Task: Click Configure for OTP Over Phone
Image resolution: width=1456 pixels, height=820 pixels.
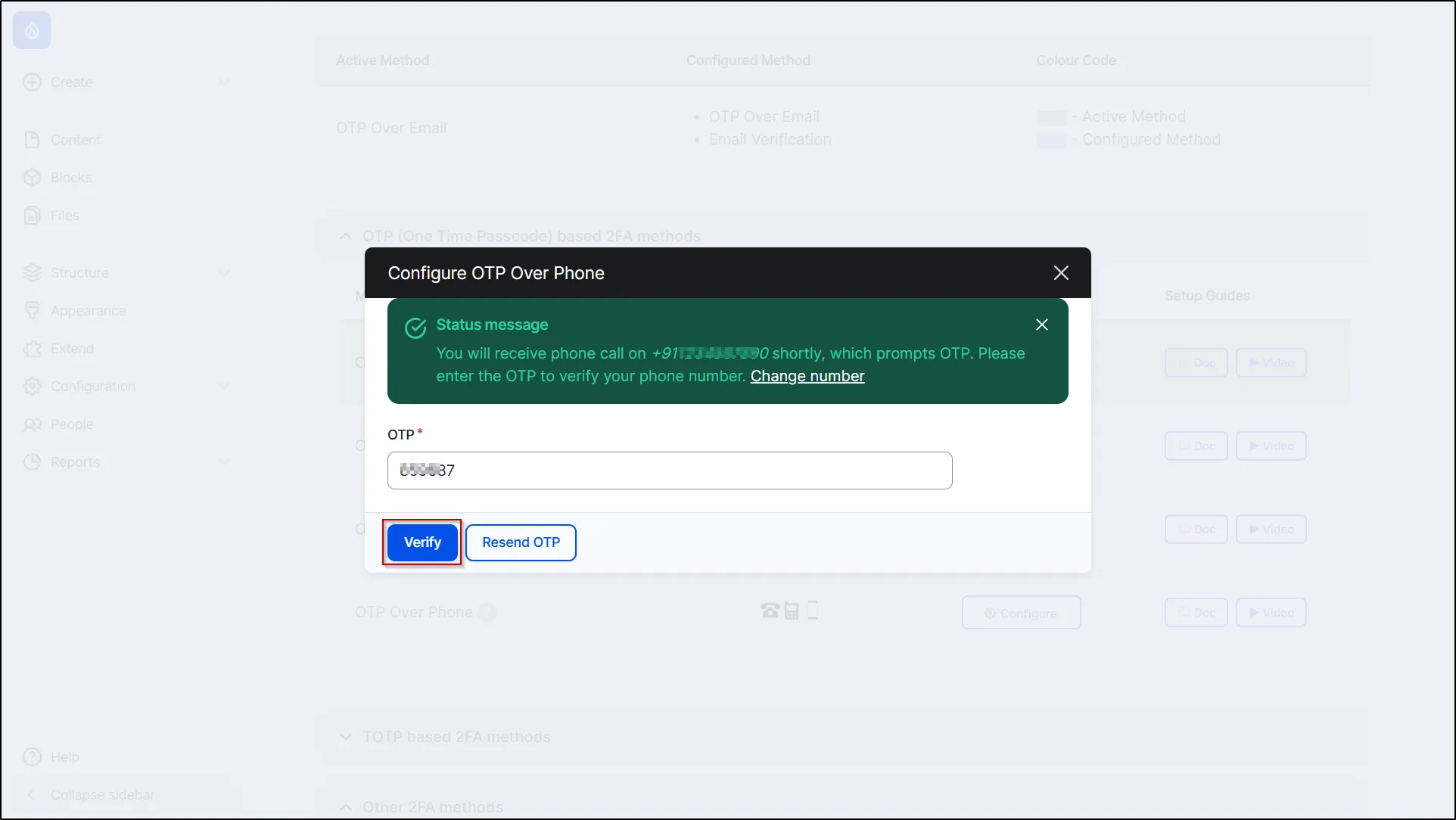Action: click(1021, 613)
